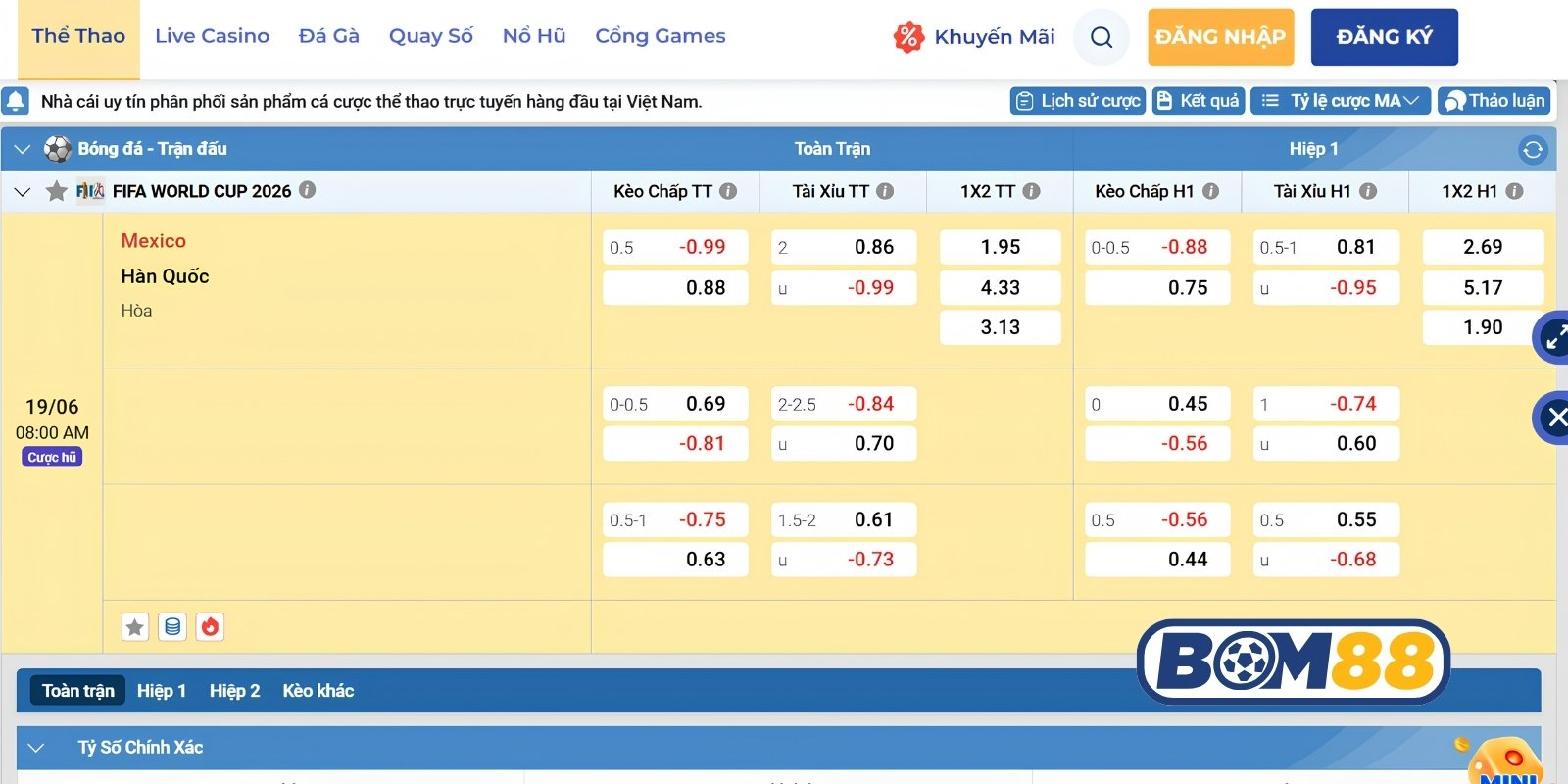Screen dimensions: 1568x784
Task: Refresh odds with the circular arrows icon
Action: tap(1533, 150)
